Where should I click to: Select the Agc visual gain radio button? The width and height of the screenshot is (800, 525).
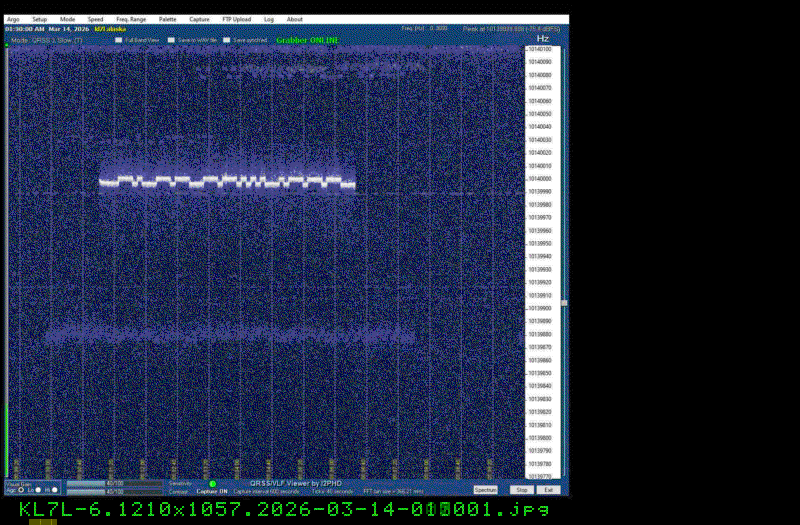tap(21, 490)
